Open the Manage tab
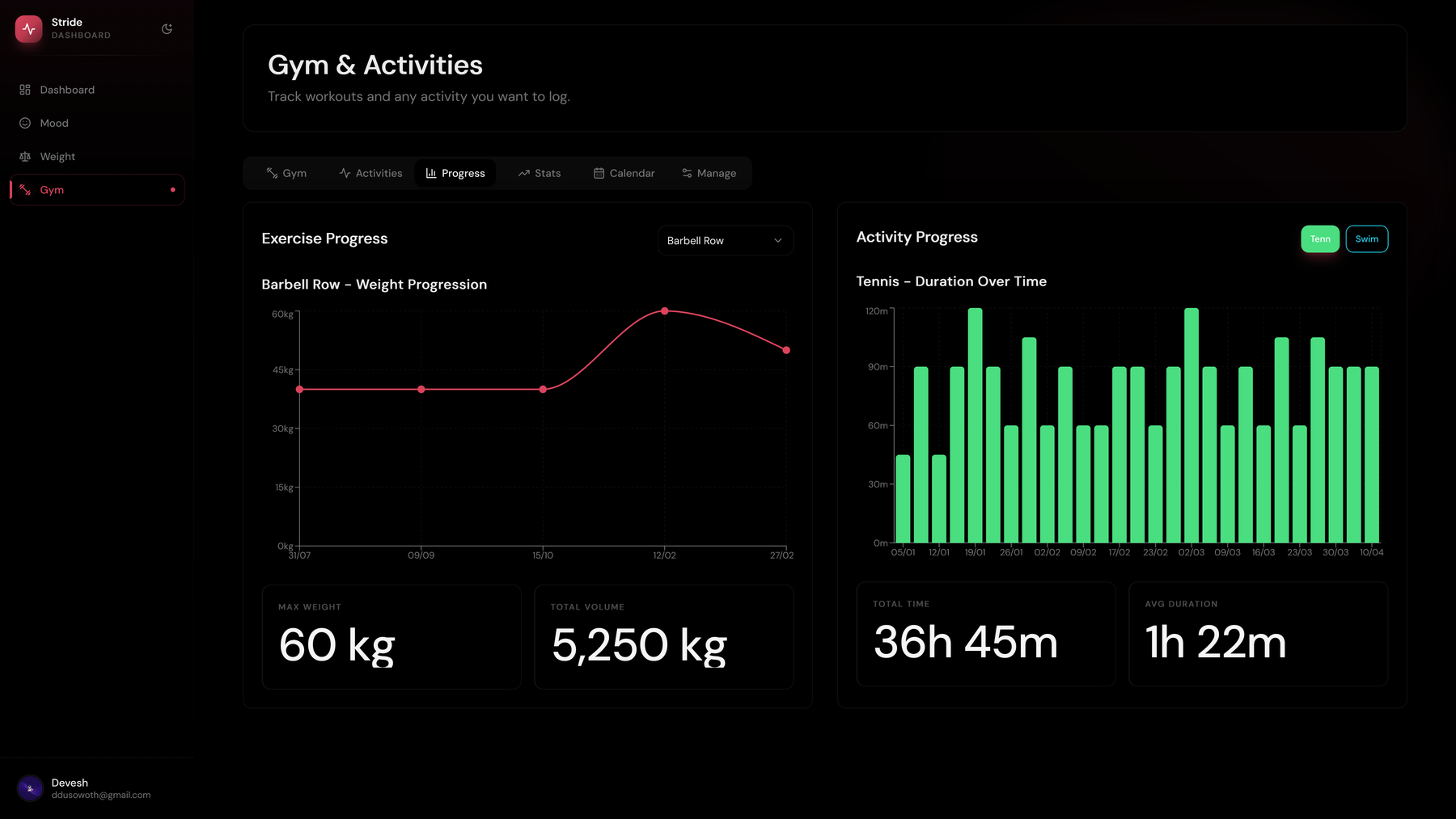Image resolution: width=1456 pixels, height=819 pixels. pos(709,173)
